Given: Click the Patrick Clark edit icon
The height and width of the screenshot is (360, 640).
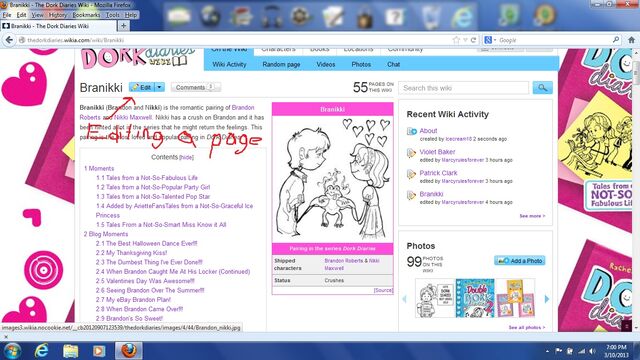Looking at the screenshot, I should click(x=411, y=174).
